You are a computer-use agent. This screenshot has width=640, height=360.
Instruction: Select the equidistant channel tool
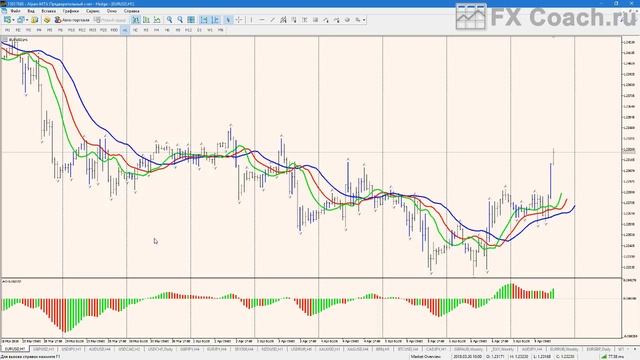click(283, 20)
